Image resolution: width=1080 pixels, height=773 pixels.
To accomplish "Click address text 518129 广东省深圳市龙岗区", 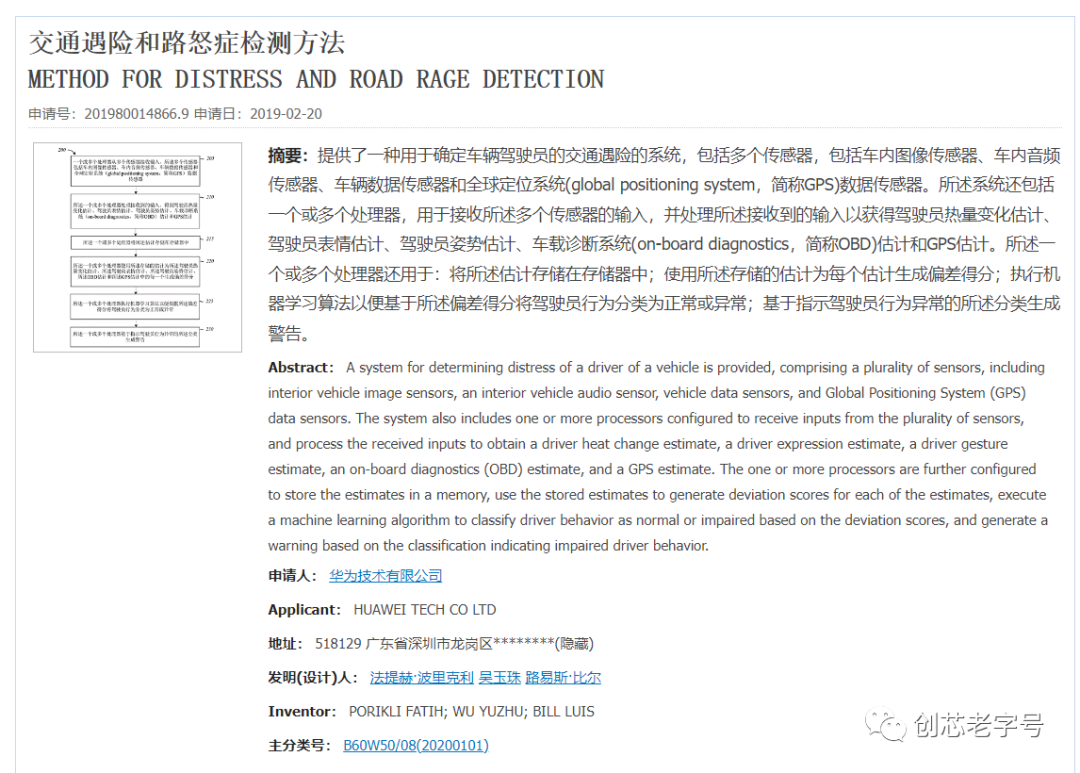I will [404, 644].
